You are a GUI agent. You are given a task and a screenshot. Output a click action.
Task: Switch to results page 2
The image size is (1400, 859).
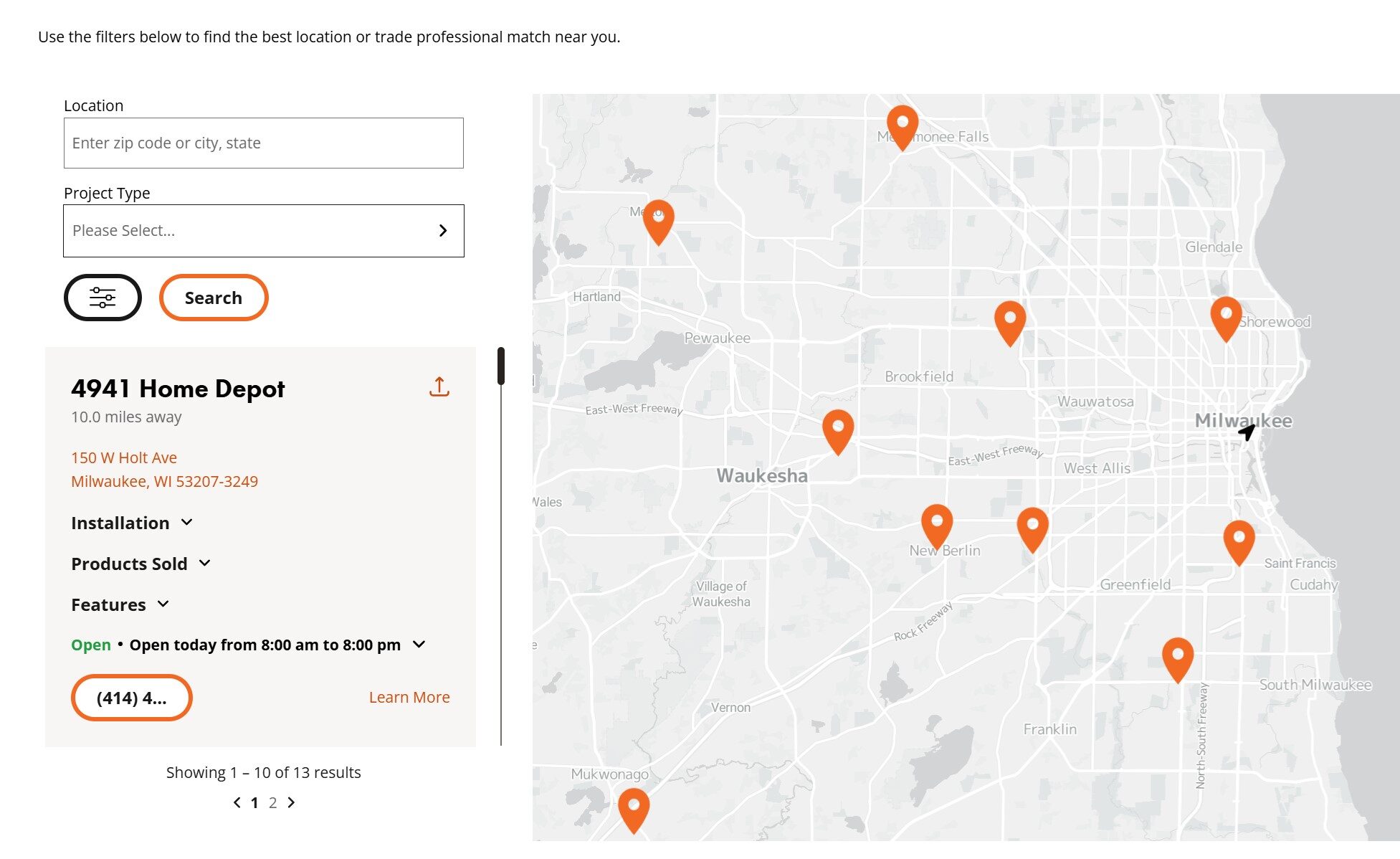272,803
